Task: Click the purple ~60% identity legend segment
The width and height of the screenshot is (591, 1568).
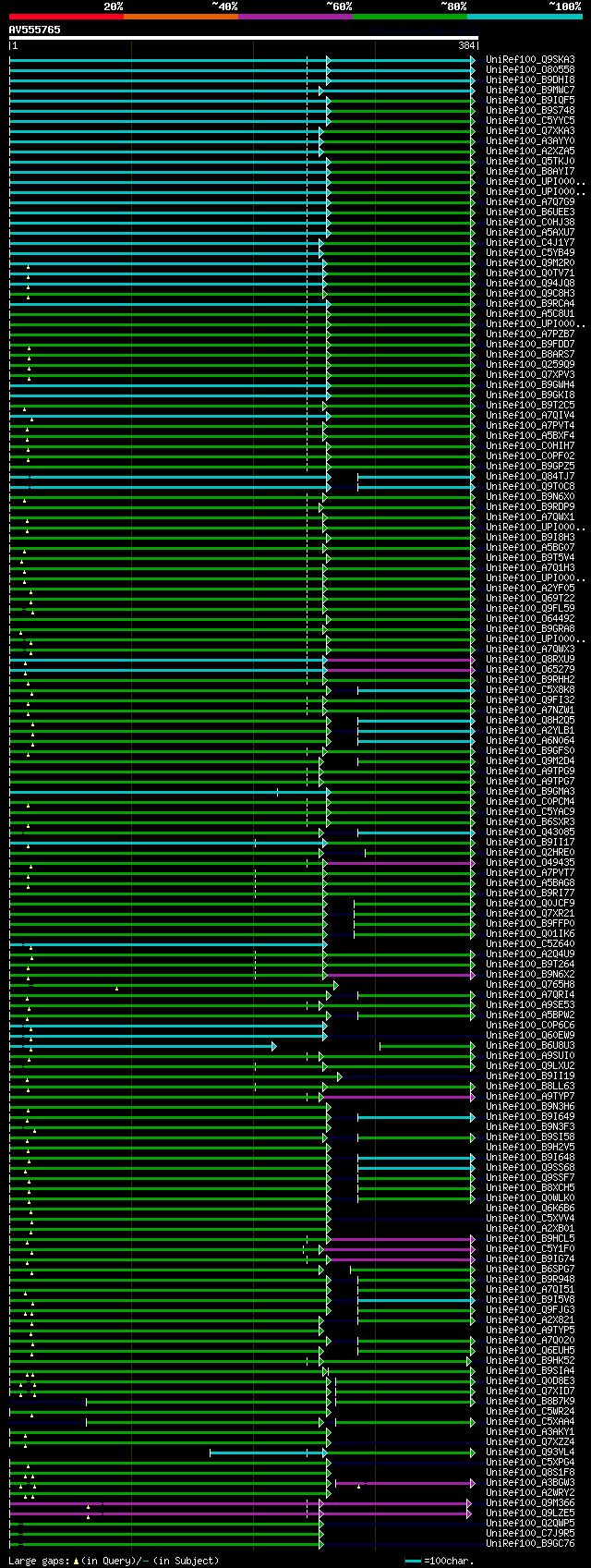Action: [295, 17]
